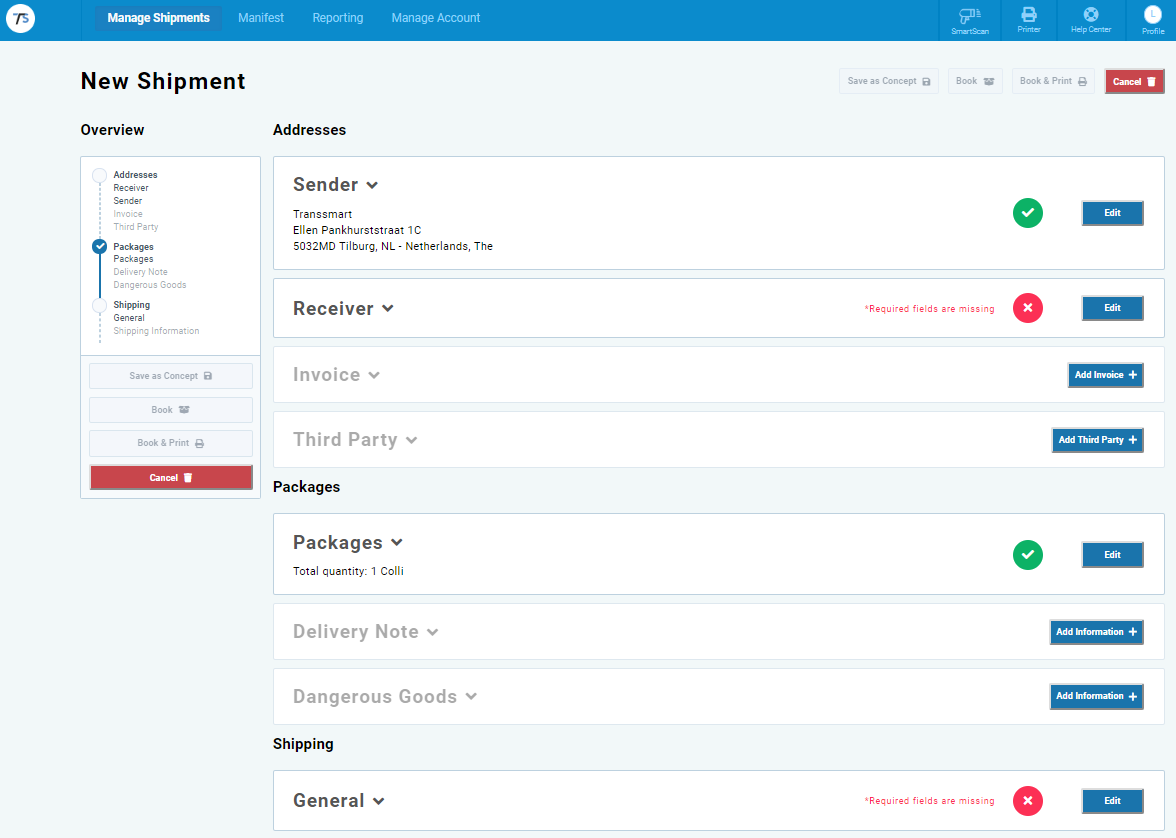Collapse the Sender section chevron
The image size is (1176, 838).
[x=372, y=185]
